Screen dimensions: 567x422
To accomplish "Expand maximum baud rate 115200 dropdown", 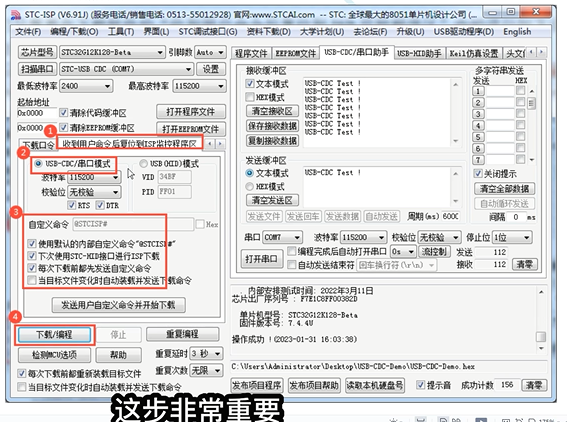I will click(220, 86).
